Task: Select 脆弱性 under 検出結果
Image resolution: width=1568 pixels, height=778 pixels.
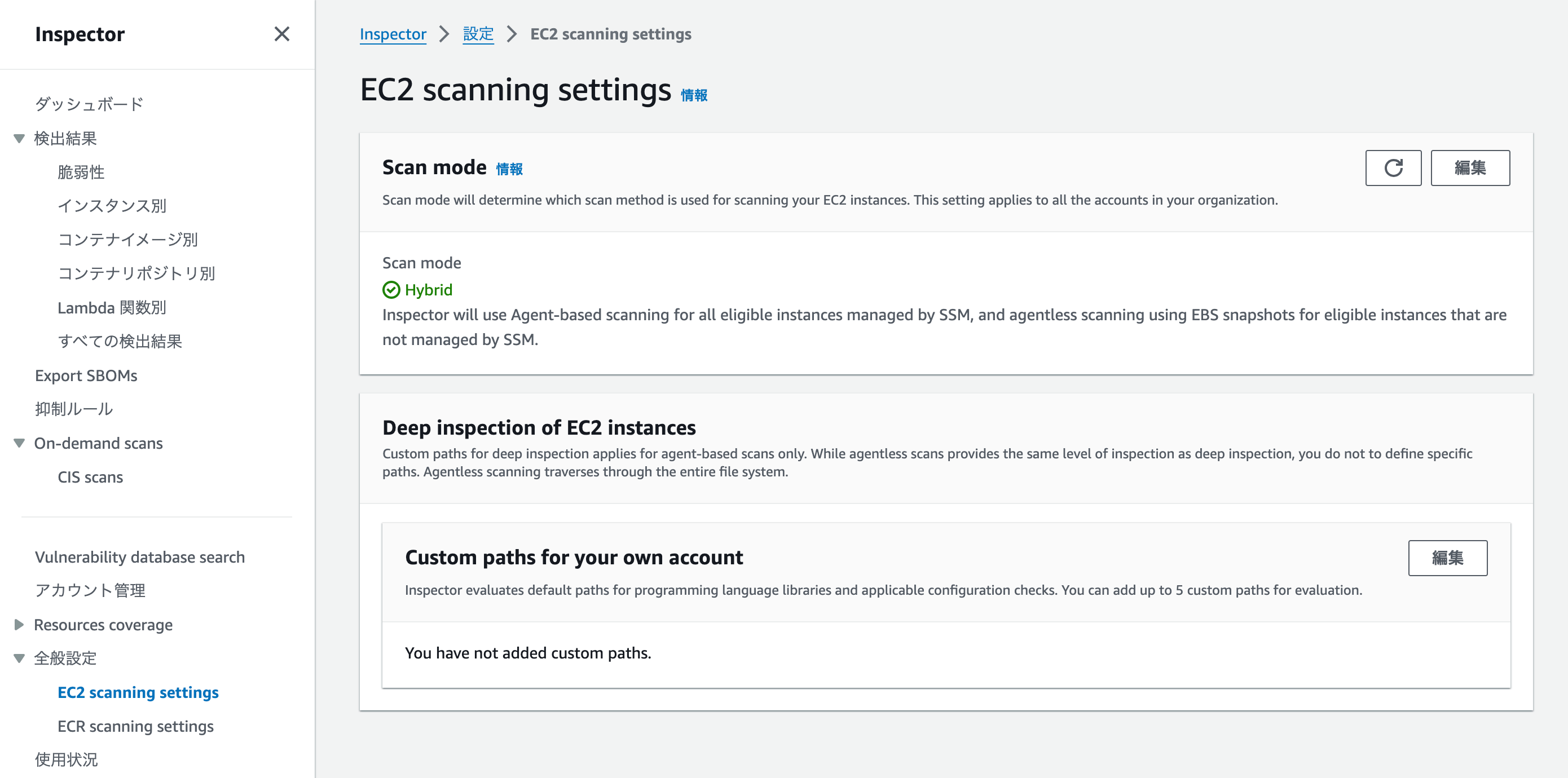Action: click(x=81, y=172)
